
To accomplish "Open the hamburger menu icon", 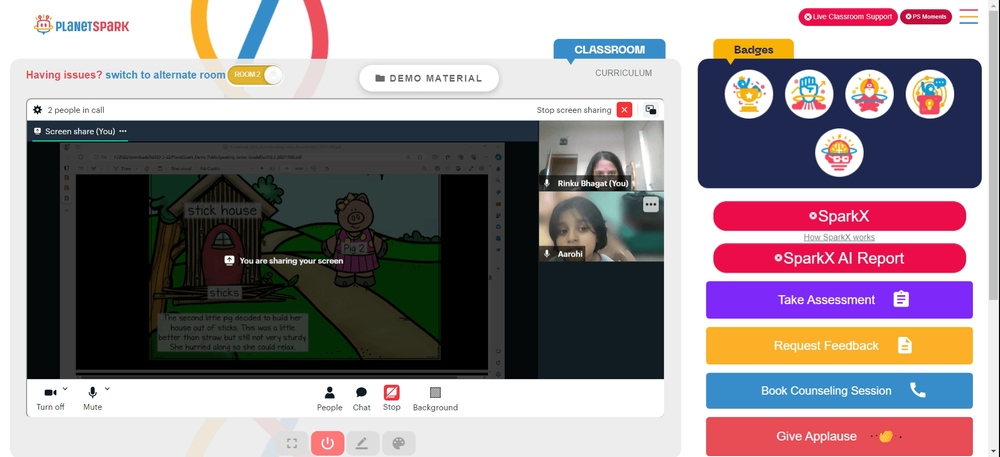I will coord(969,17).
